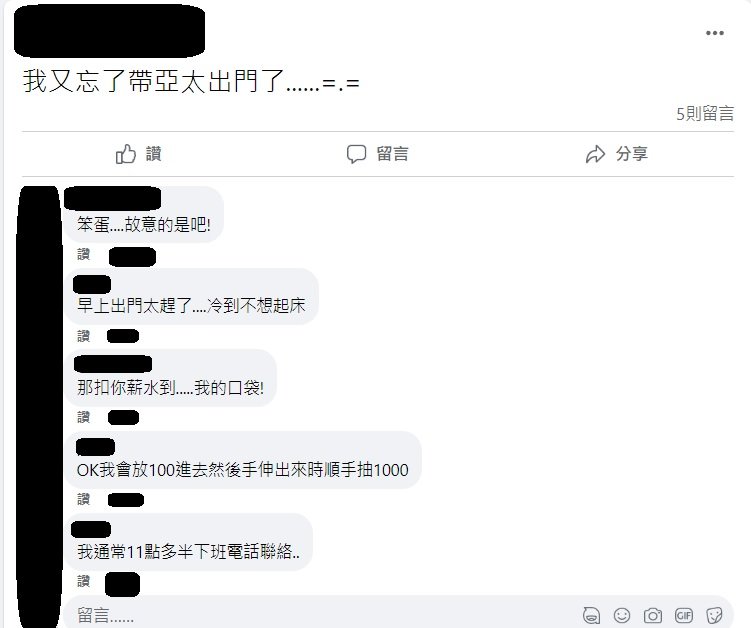Open the sticker picker icon
Image resolution: width=751 pixels, height=628 pixels.
[714, 615]
